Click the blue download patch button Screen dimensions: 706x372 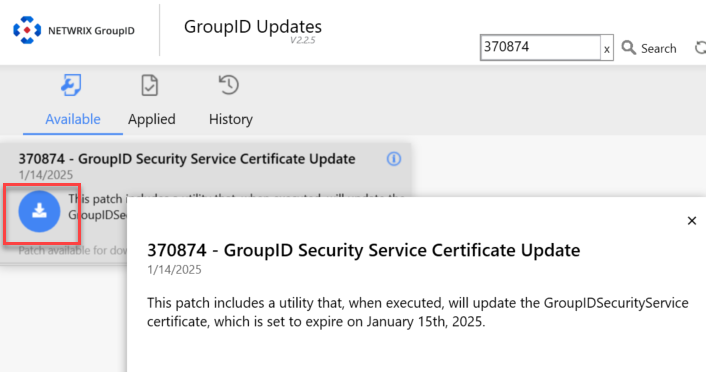(39, 211)
